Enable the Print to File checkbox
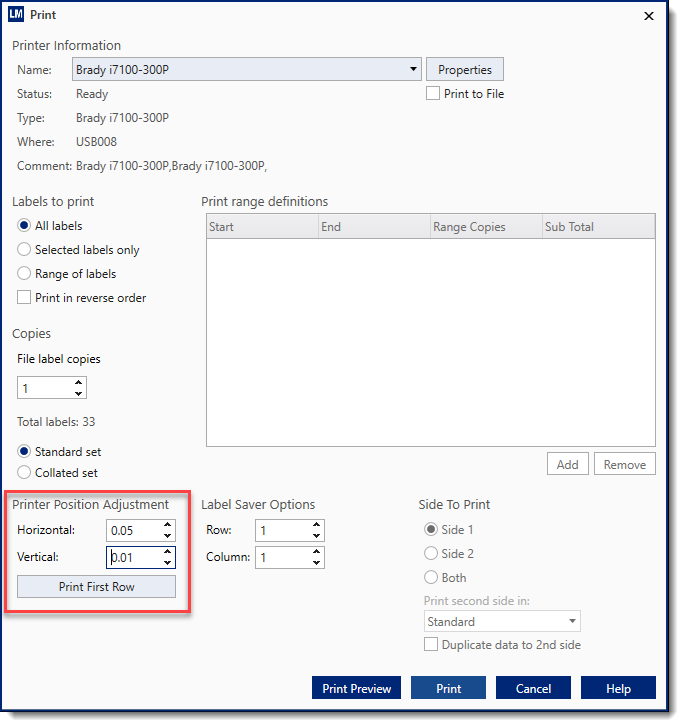The image size is (684, 727). coord(433,94)
